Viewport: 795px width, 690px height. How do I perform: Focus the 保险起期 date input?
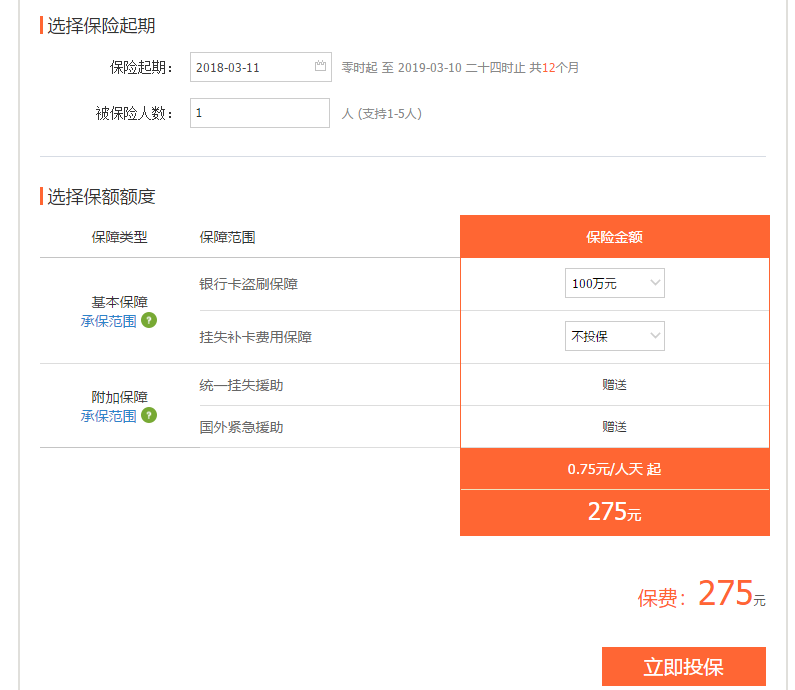250,68
